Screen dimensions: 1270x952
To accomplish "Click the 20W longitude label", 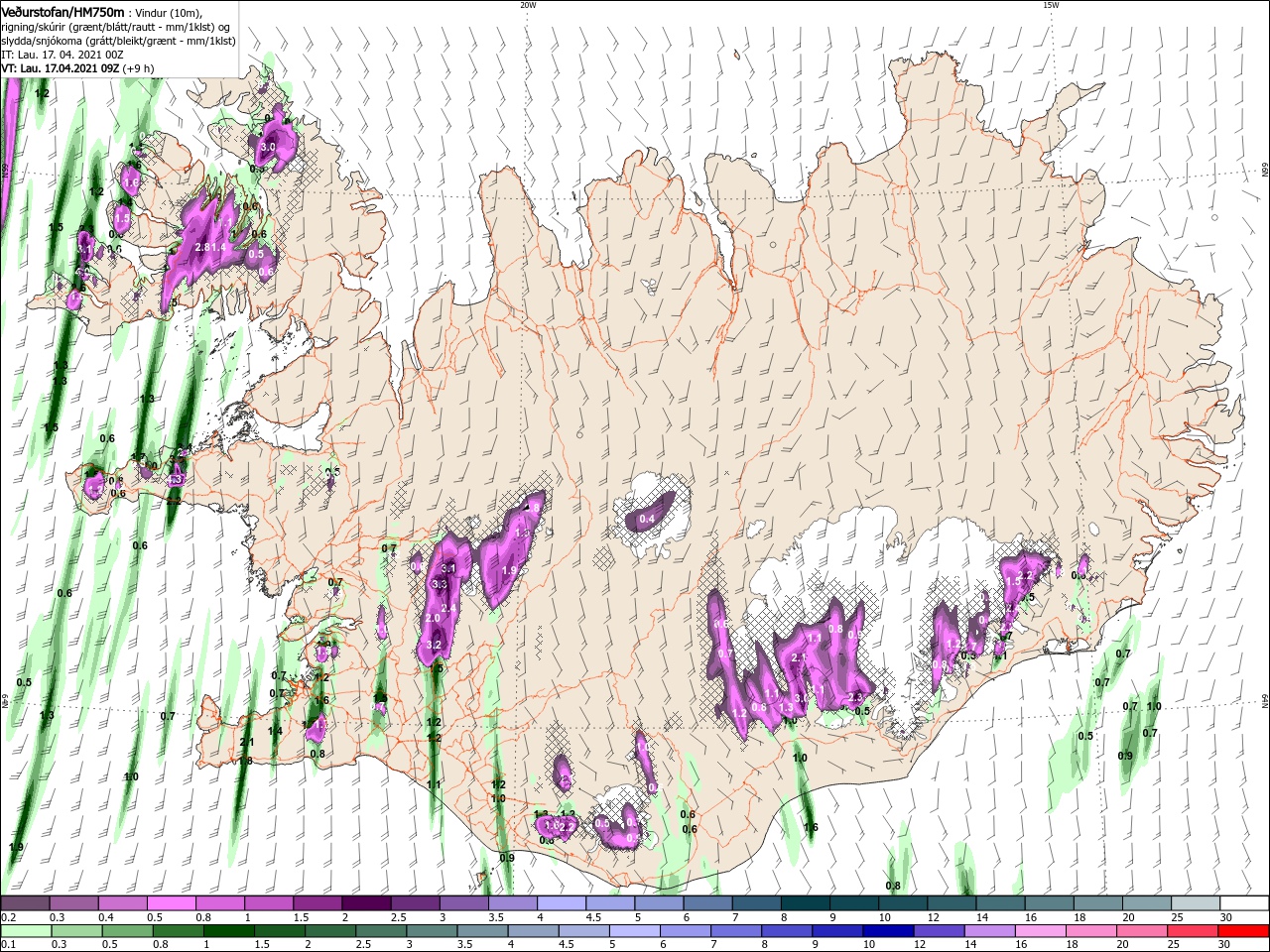I will coord(528,5).
